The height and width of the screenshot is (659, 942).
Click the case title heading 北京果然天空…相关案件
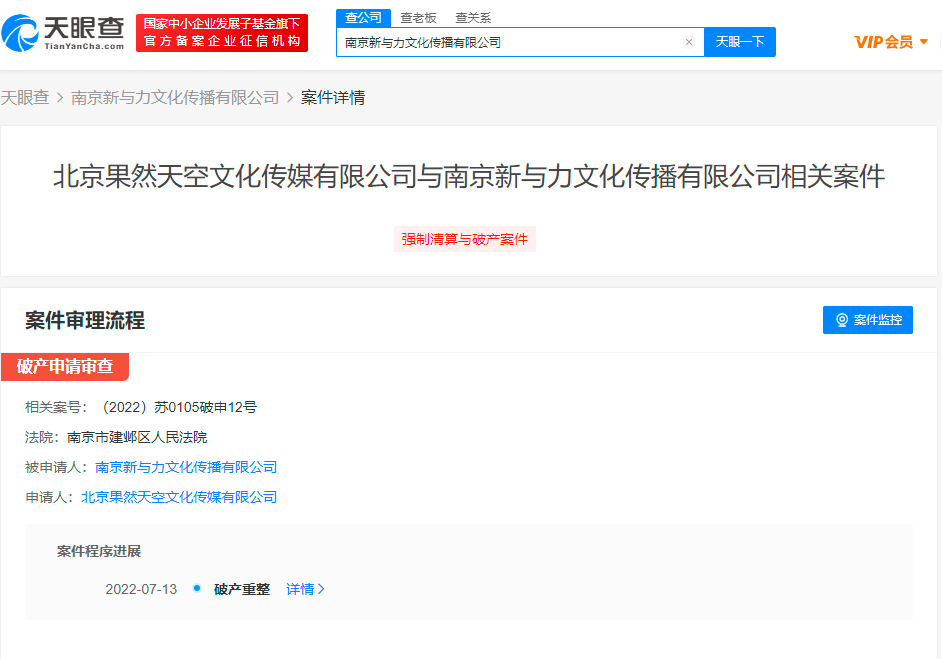pos(469,177)
